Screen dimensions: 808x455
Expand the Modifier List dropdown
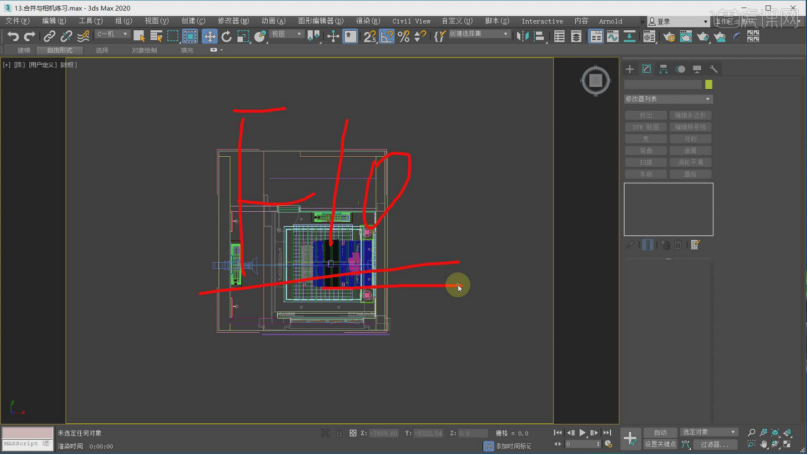pyautogui.click(x=668, y=99)
